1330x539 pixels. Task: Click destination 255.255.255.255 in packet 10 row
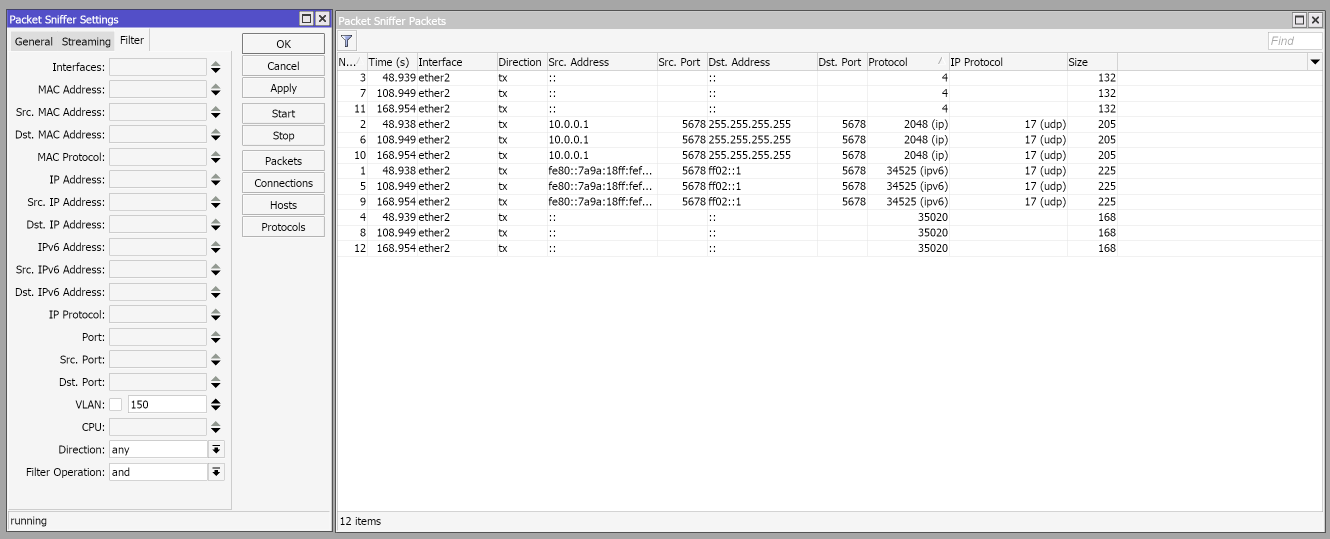[x=750, y=155]
